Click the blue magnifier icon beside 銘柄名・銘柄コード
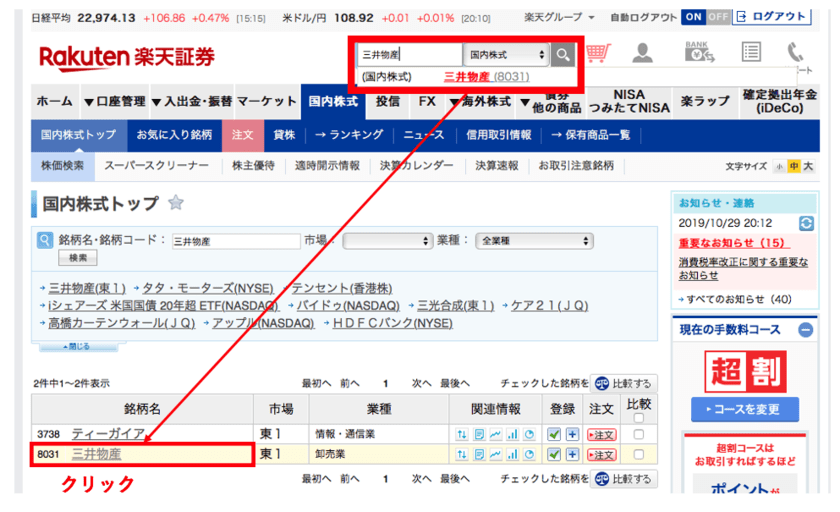This screenshot has width=840, height=512. coord(45,240)
